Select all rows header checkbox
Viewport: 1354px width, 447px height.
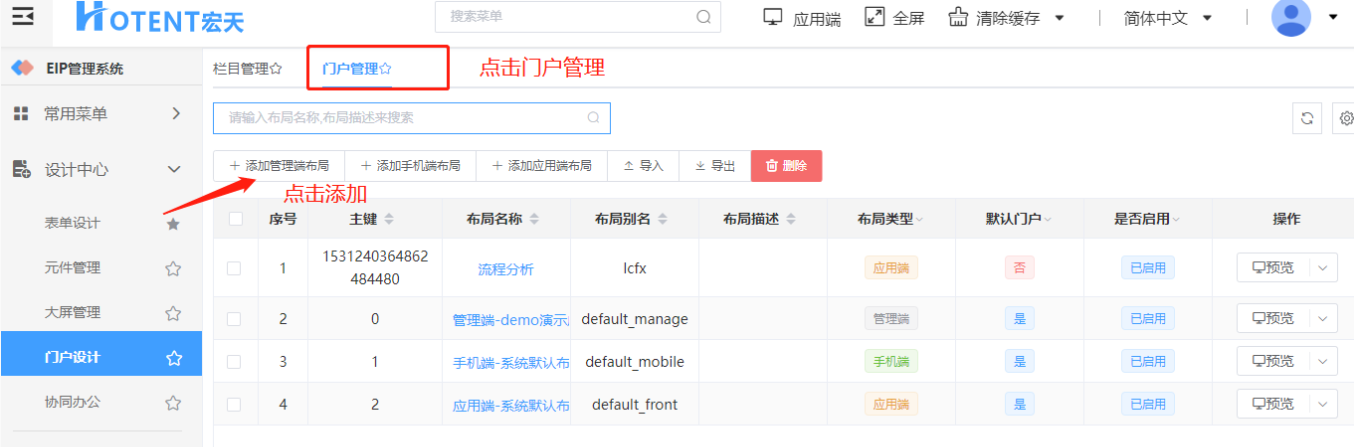[x=235, y=219]
